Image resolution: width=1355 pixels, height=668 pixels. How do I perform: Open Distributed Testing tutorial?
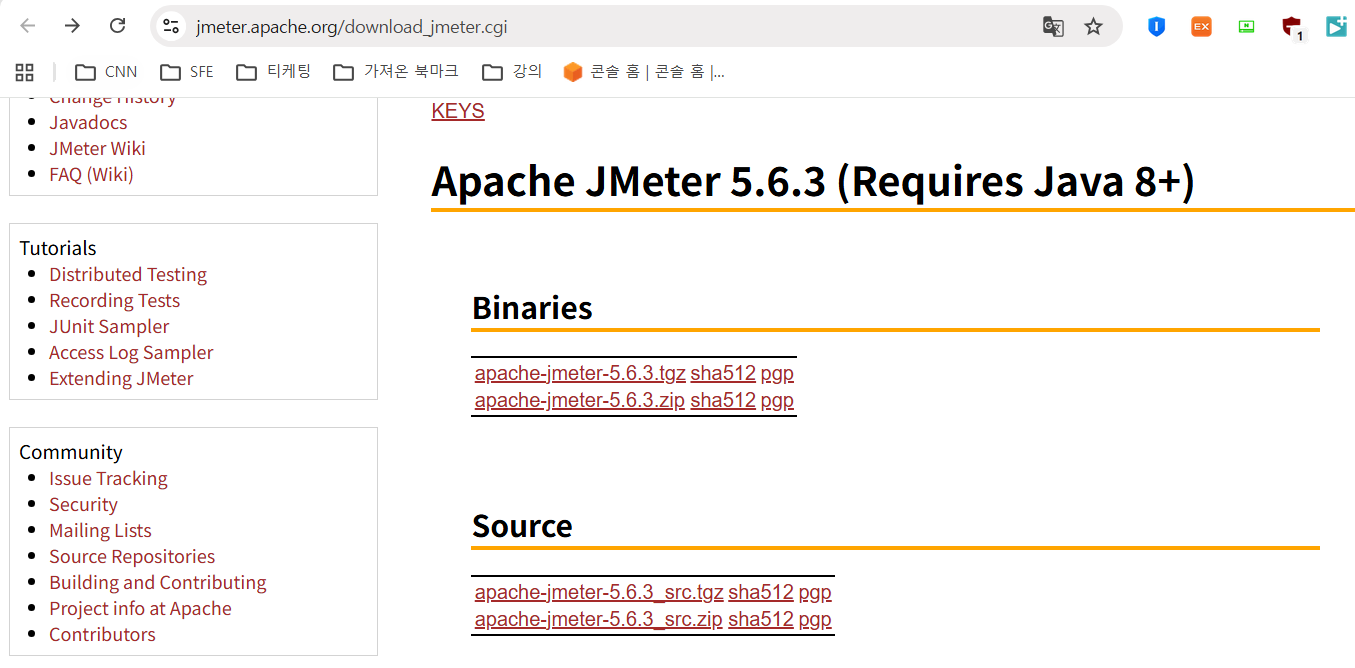[128, 274]
